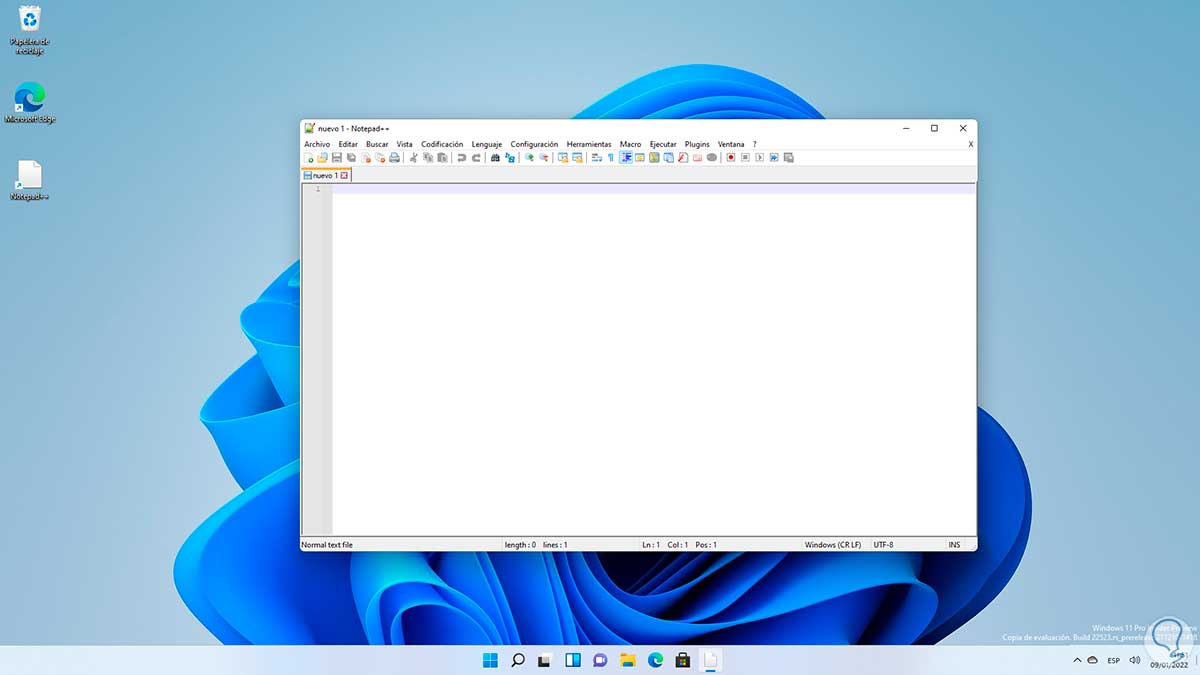Print the document using the printer icon
Viewport: 1200px width, 675px height.
tap(395, 158)
